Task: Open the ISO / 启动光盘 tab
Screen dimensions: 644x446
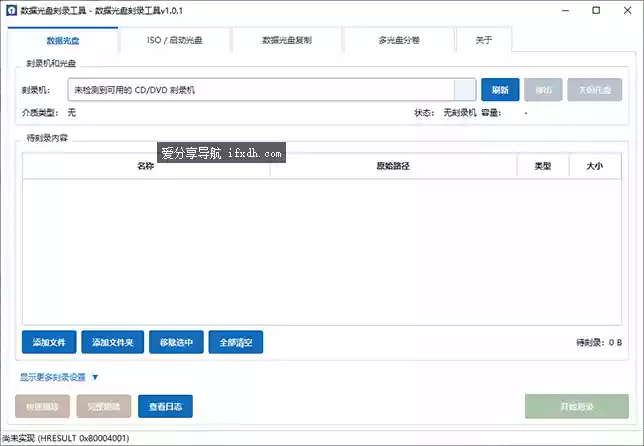Action: [175, 40]
